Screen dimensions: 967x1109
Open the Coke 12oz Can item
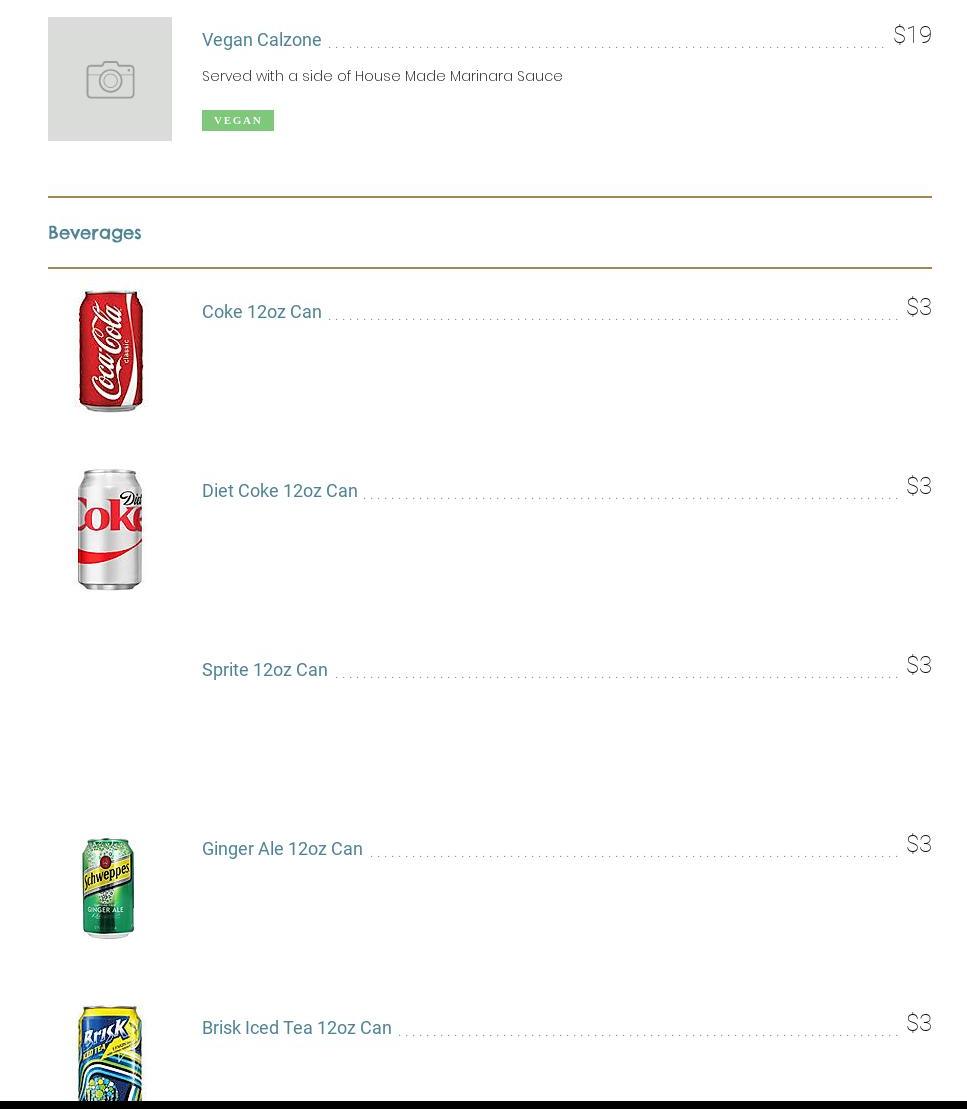click(261, 312)
